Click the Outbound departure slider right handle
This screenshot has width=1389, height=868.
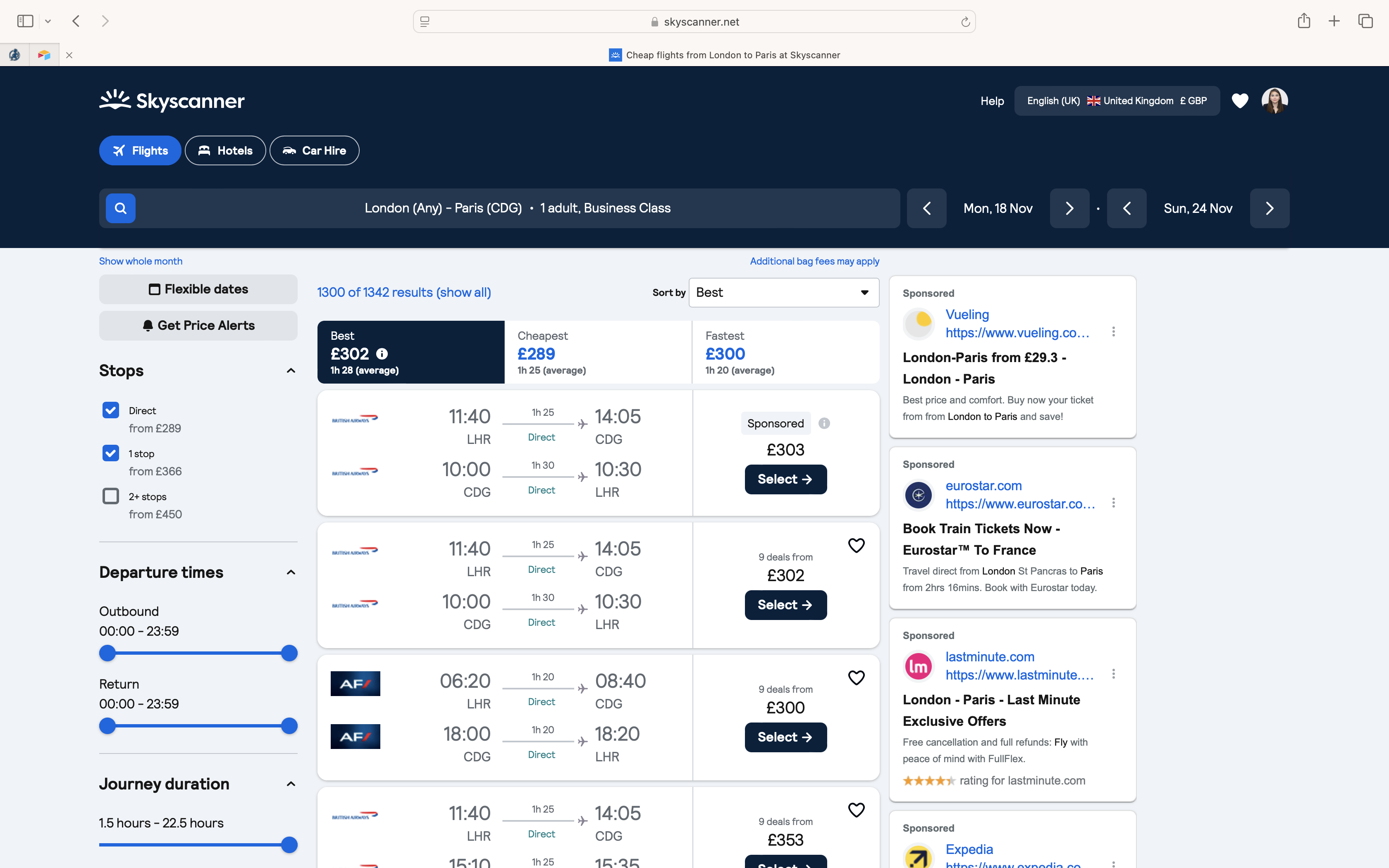coord(289,653)
